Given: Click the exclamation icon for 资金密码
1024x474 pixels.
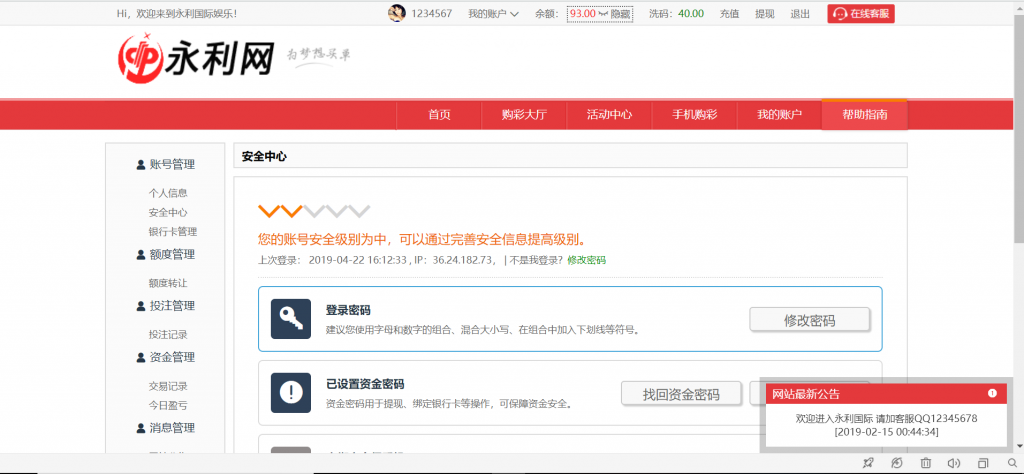Looking at the screenshot, I should click(x=291, y=392).
